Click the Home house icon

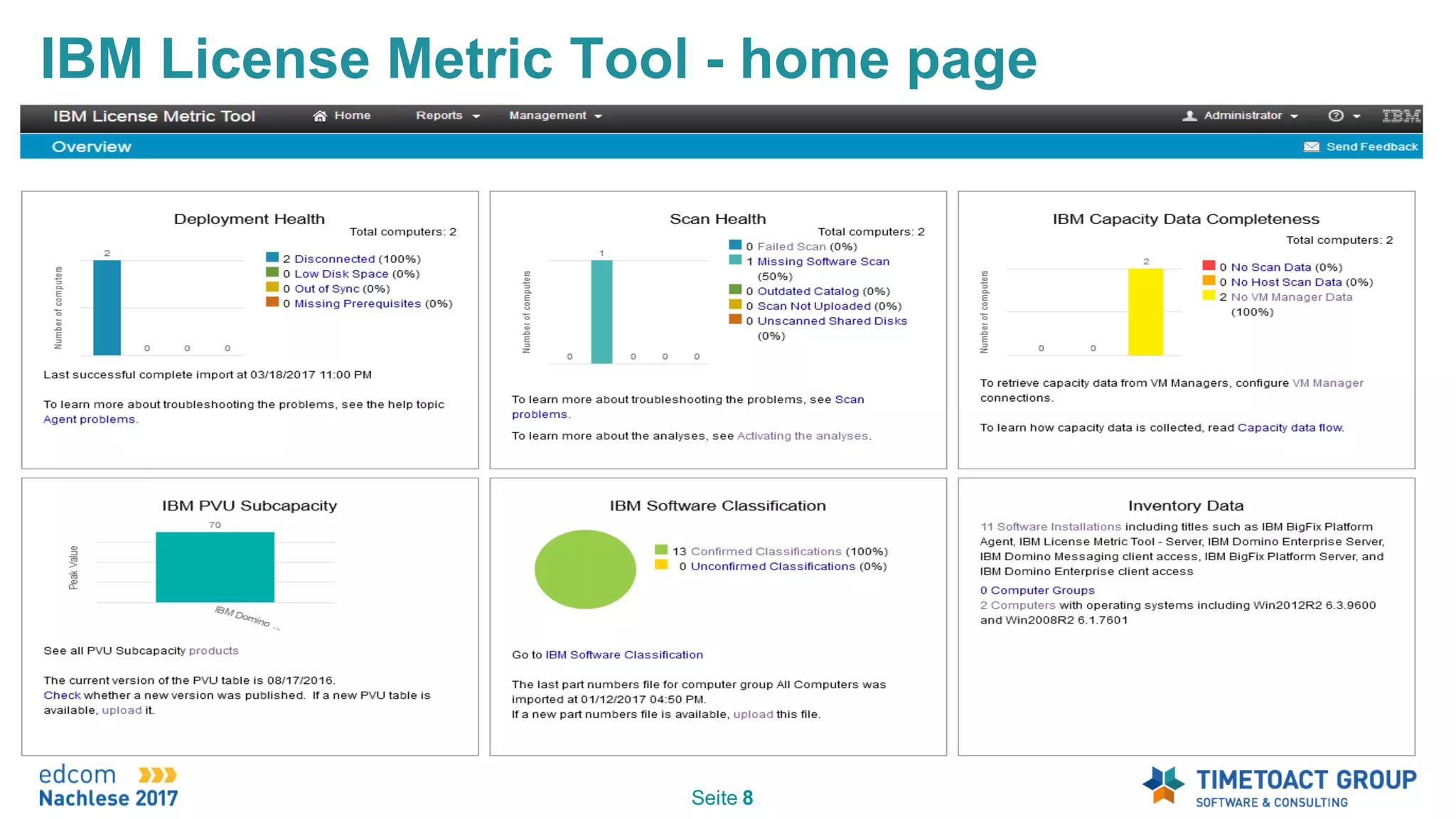point(320,116)
